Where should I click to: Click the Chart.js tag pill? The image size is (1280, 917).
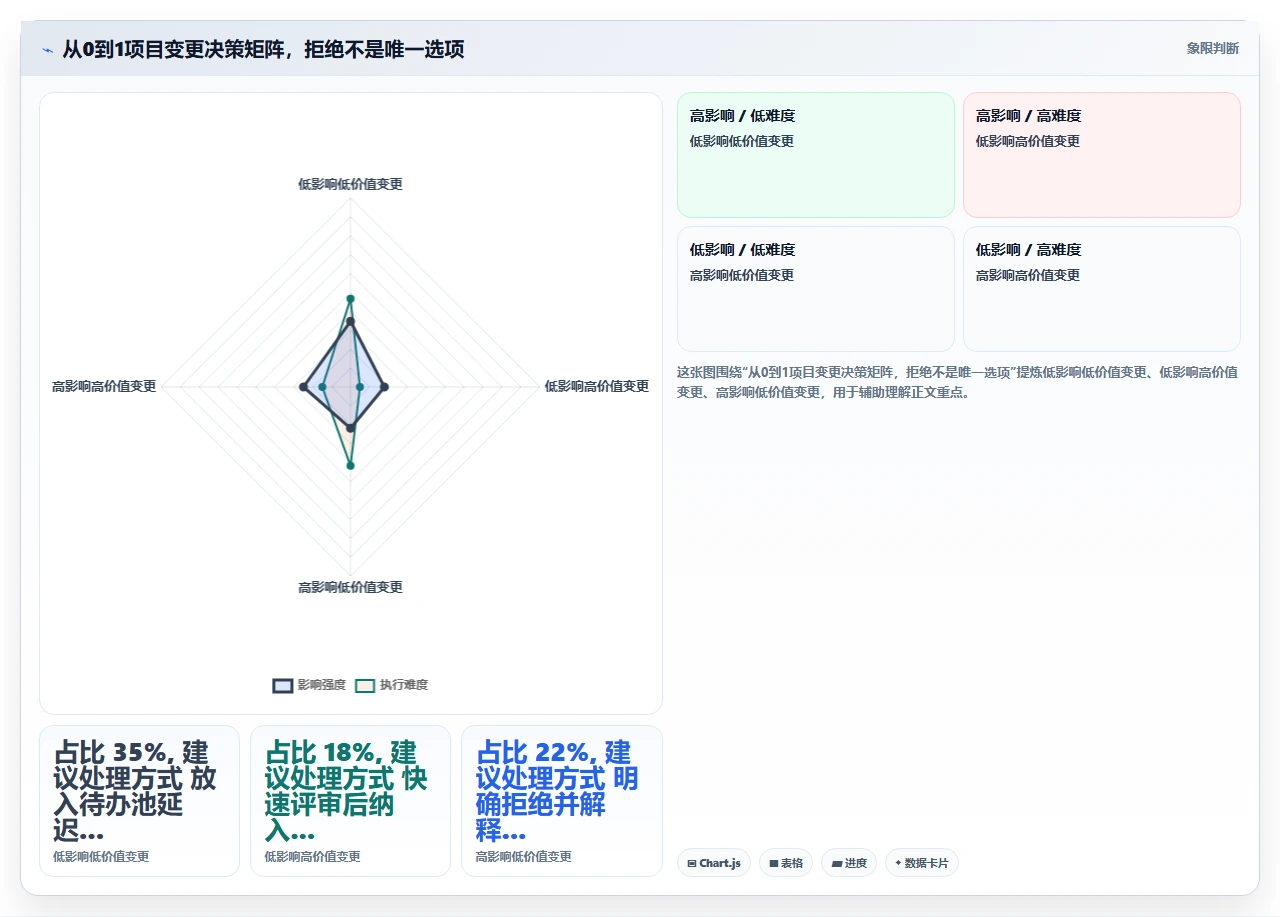click(x=714, y=862)
